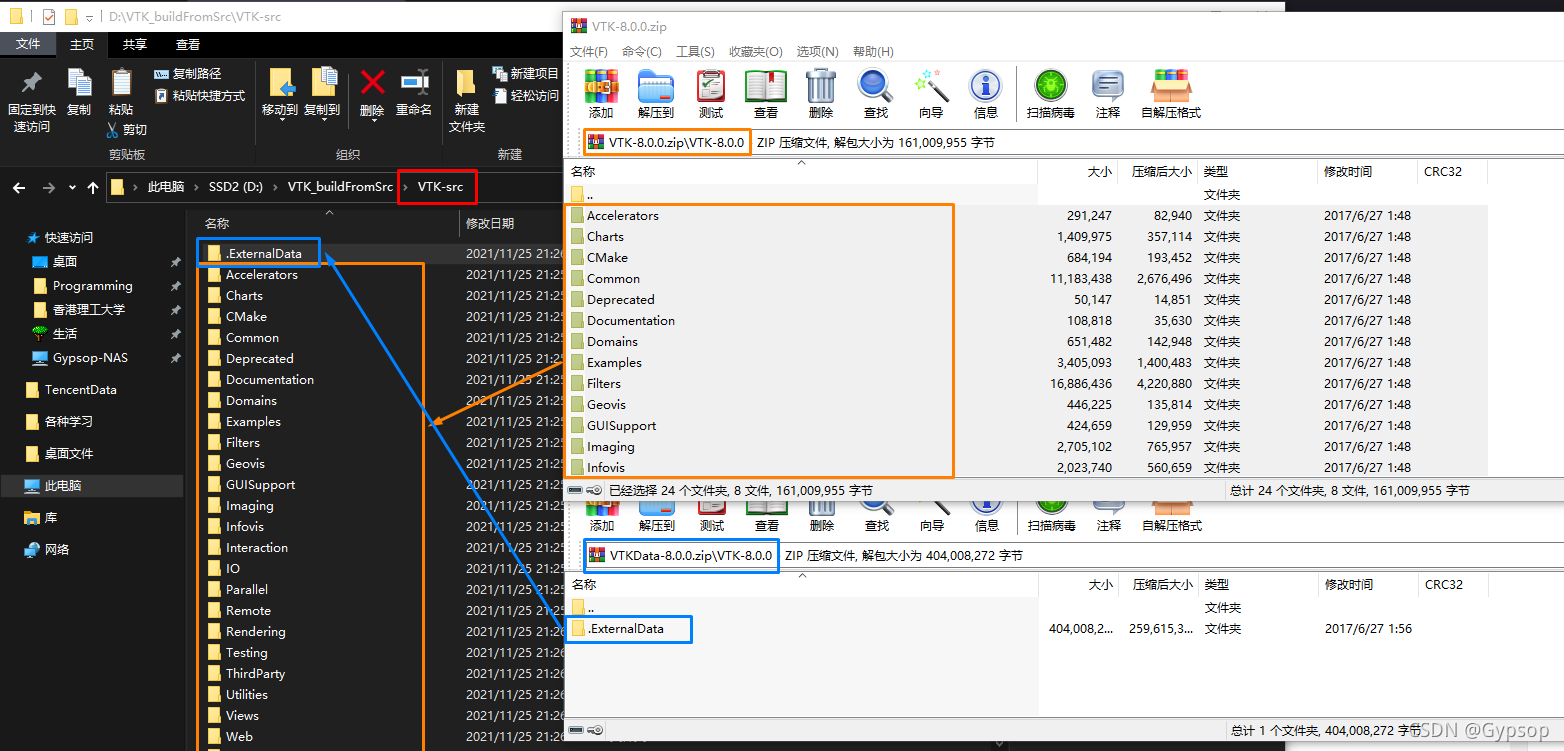The height and width of the screenshot is (751, 1564).
Task: Click Paste shortcut (粘贴快捷方式) in ribbon
Action: point(200,96)
